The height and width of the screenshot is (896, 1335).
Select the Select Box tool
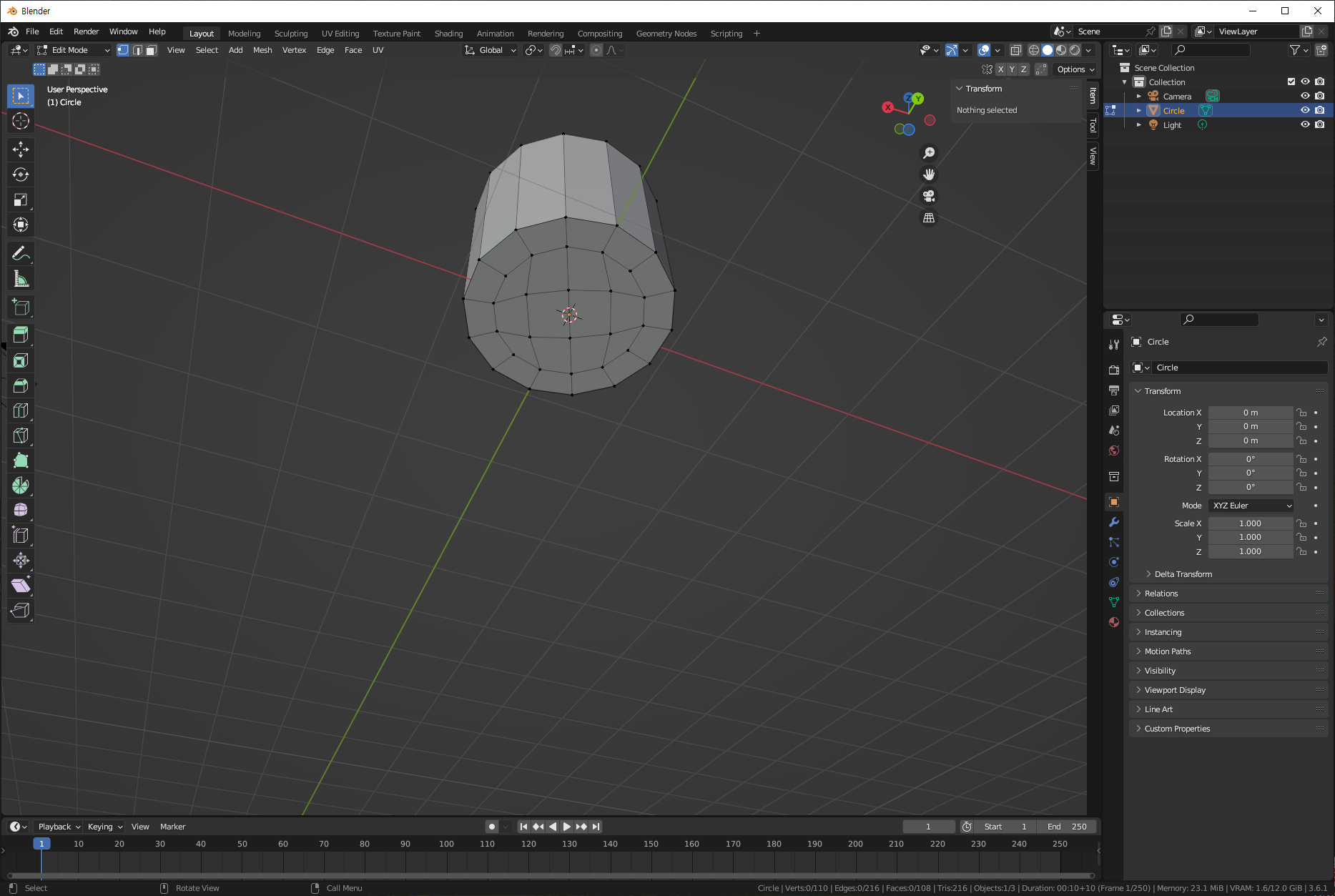(21, 96)
